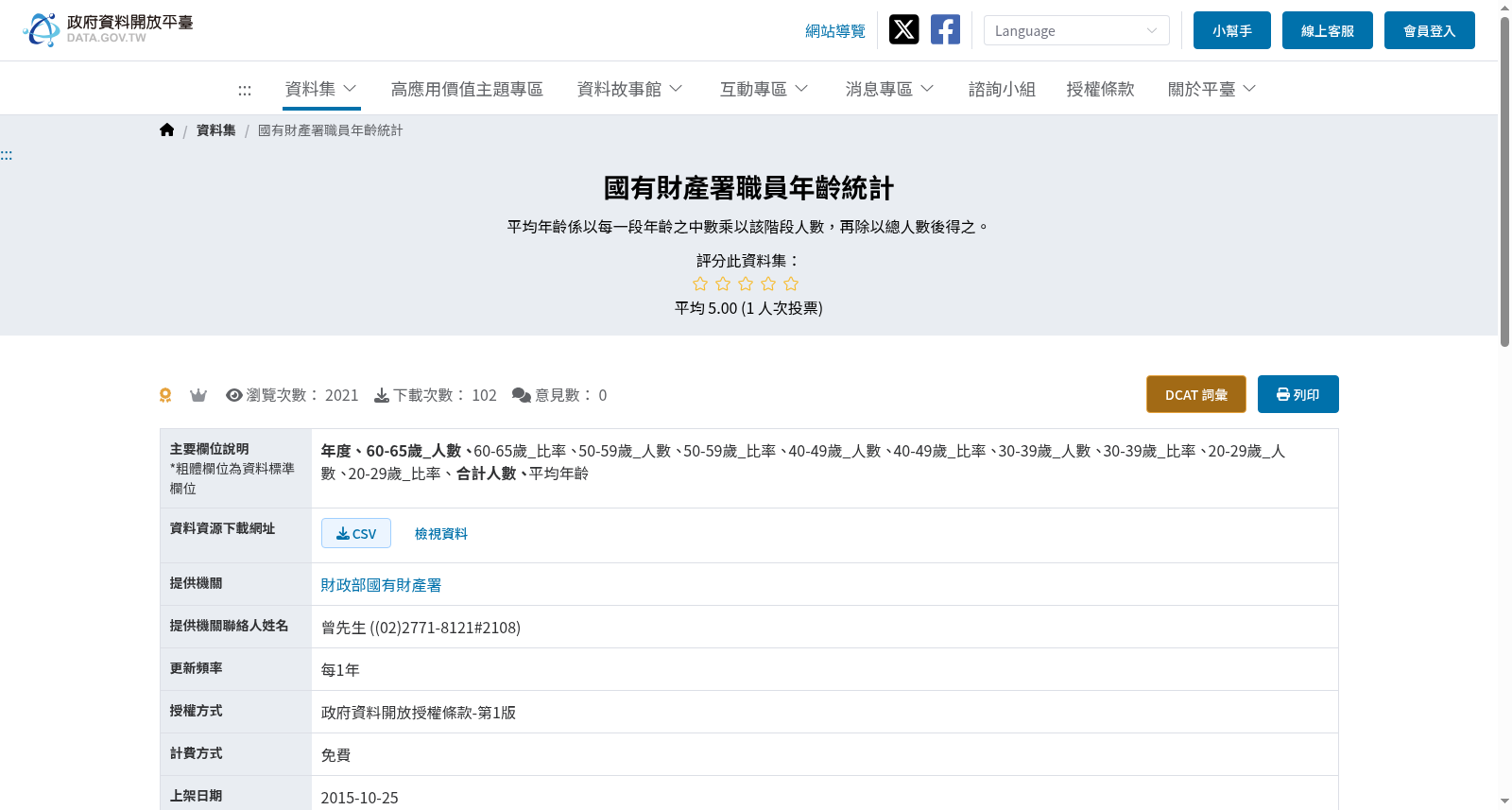Click the 線上客服 button
This screenshot has width=1512, height=810.
click(x=1328, y=30)
